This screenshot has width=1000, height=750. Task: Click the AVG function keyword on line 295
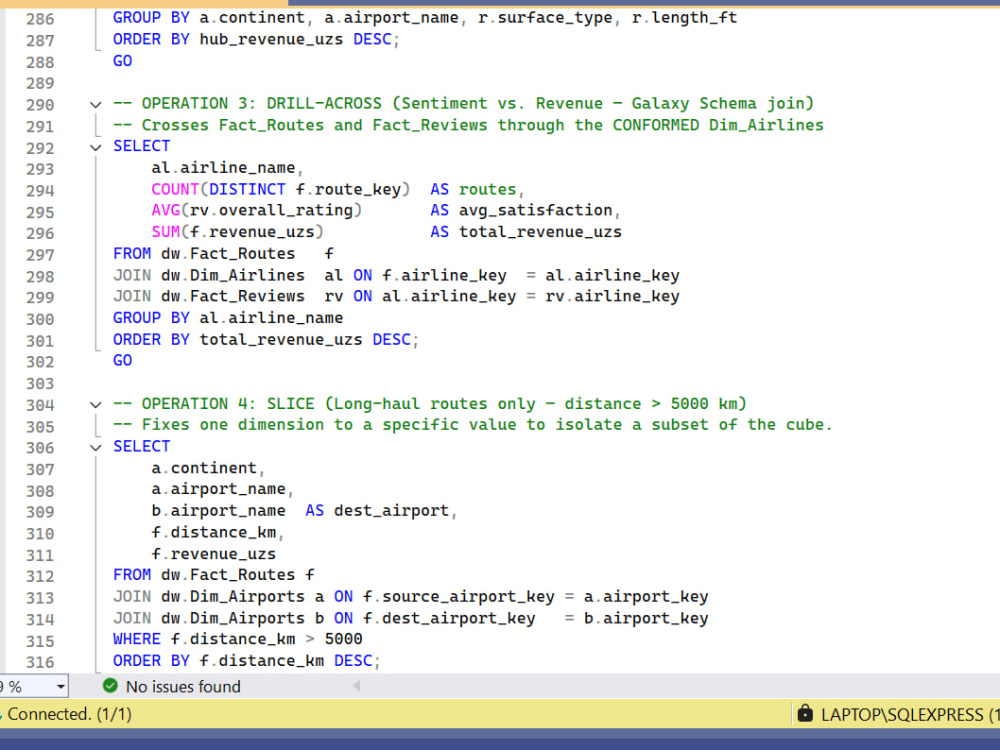(165, 210)
